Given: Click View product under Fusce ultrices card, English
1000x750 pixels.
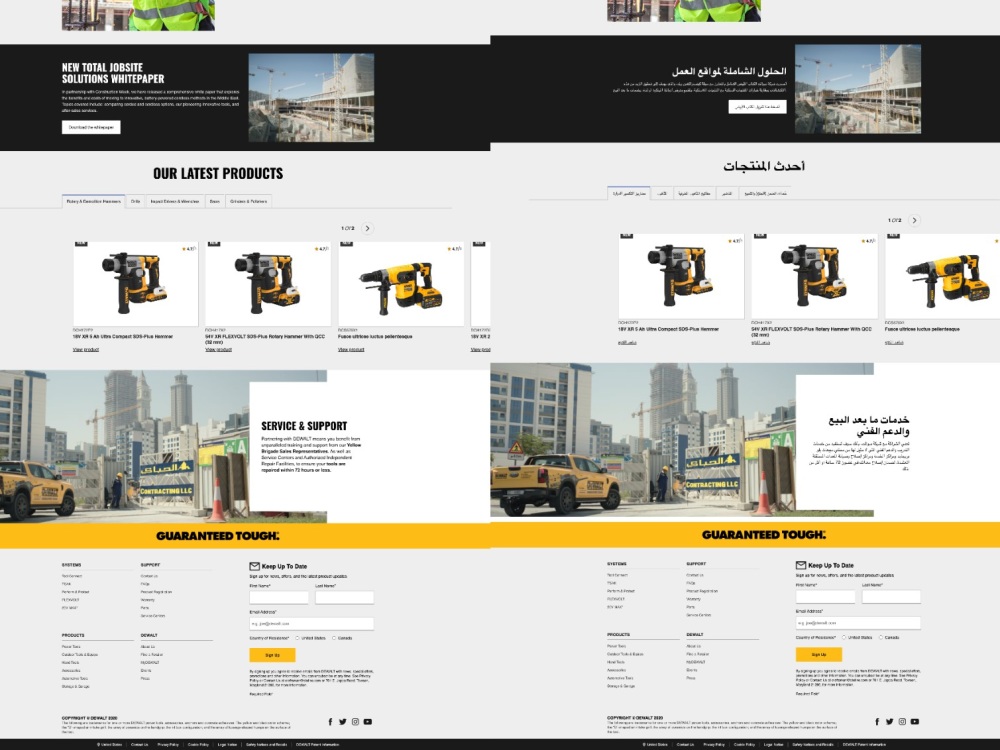Looking at the screenshot, I should pos(351,349).
